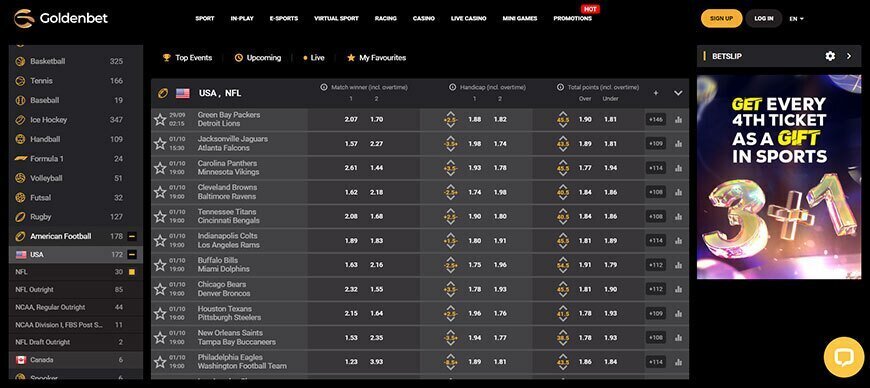Select Canada in the sidebar
This screenshot has height=388, width=870.
[x=75, y=360]
